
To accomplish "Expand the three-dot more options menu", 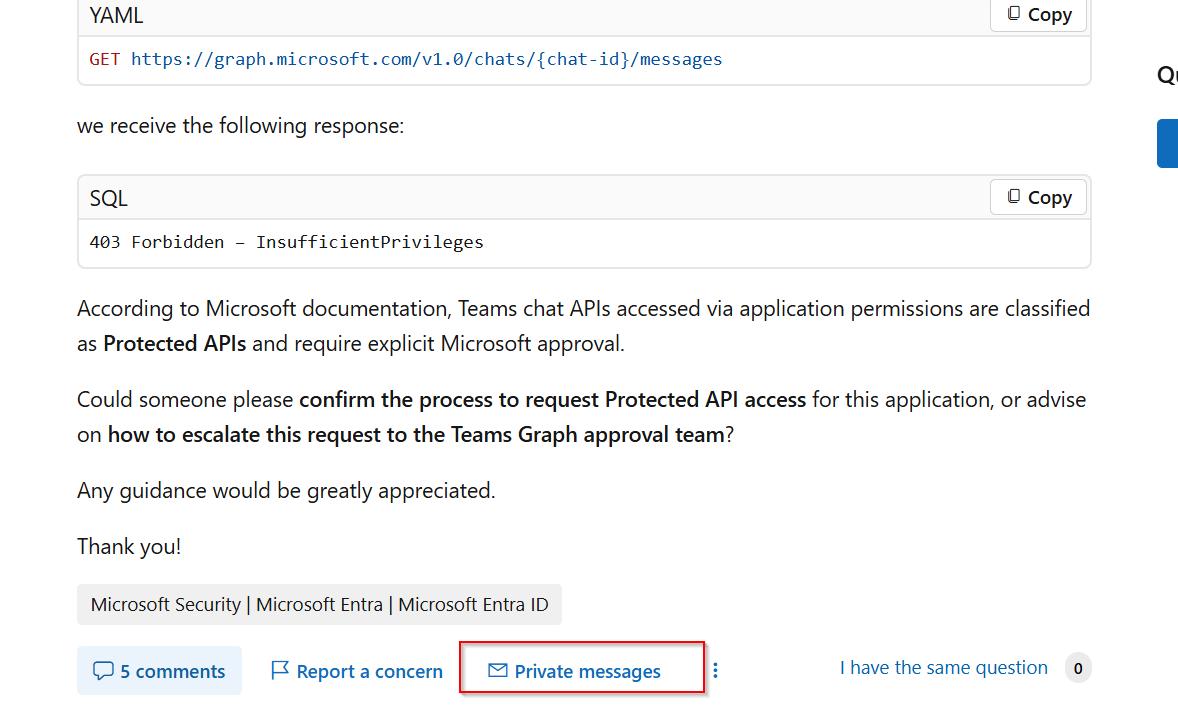I will (715, 671).
